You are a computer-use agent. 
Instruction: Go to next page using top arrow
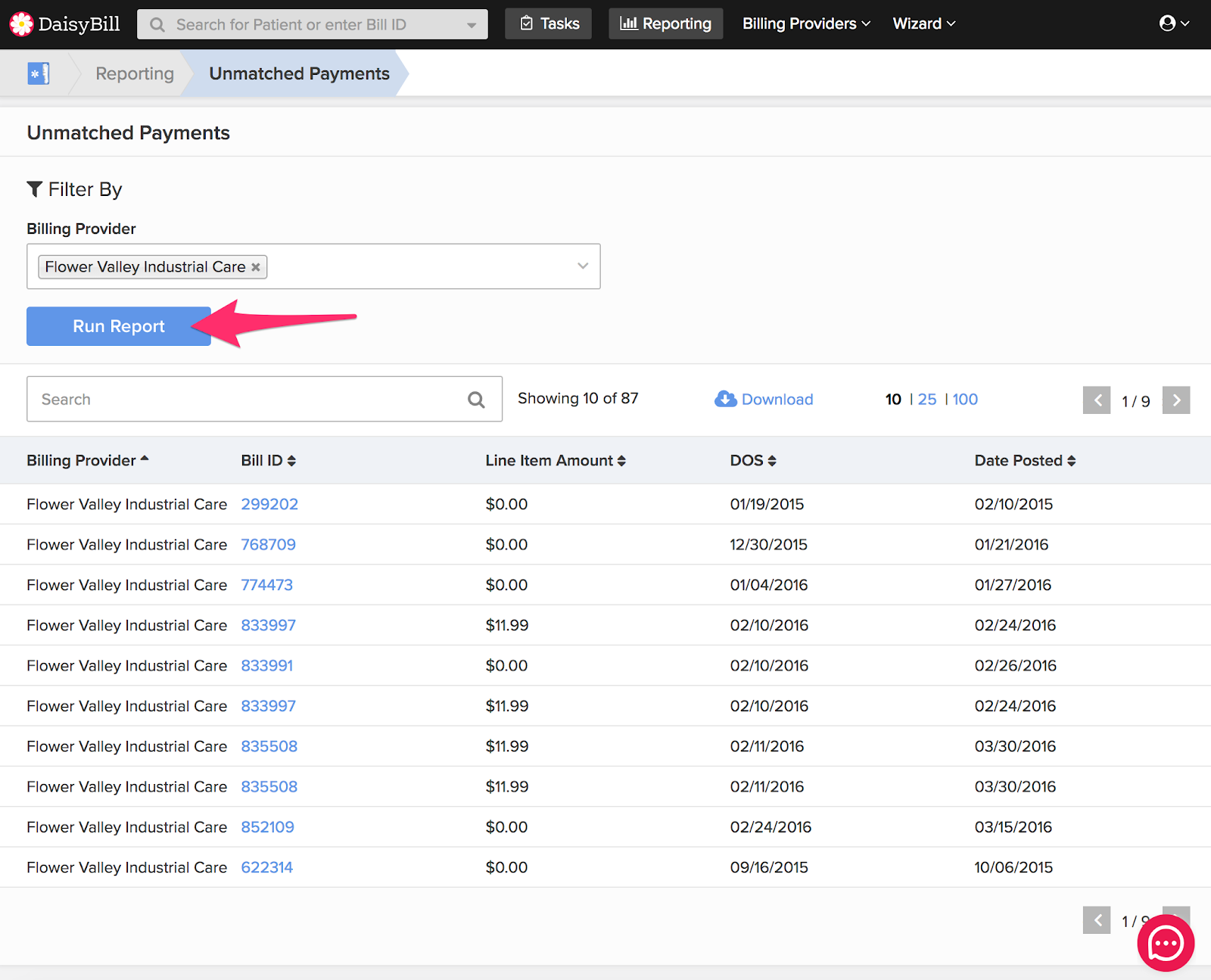(x=1176, y=400)
